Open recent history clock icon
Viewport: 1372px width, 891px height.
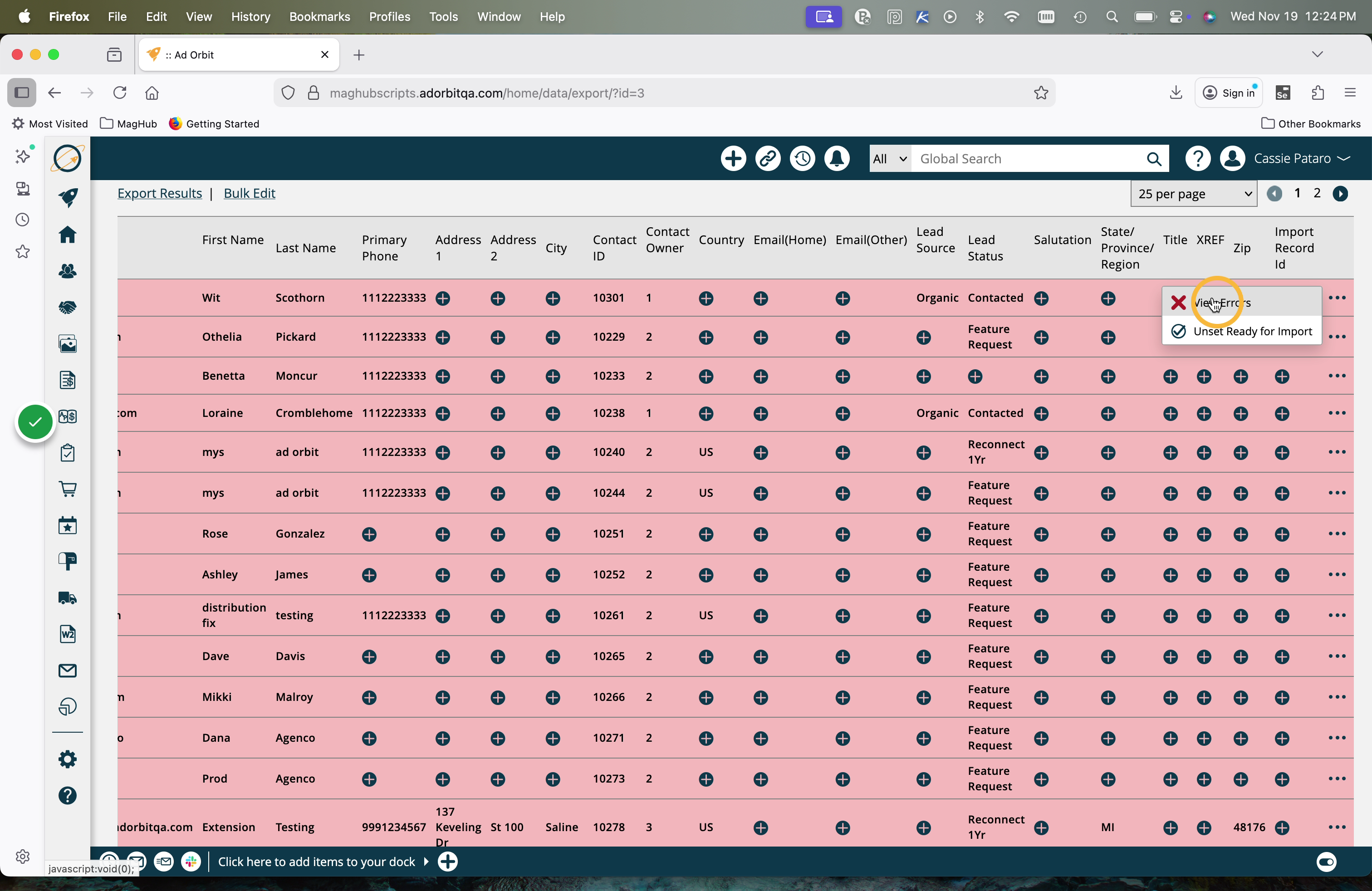click(x=802, y=158)
